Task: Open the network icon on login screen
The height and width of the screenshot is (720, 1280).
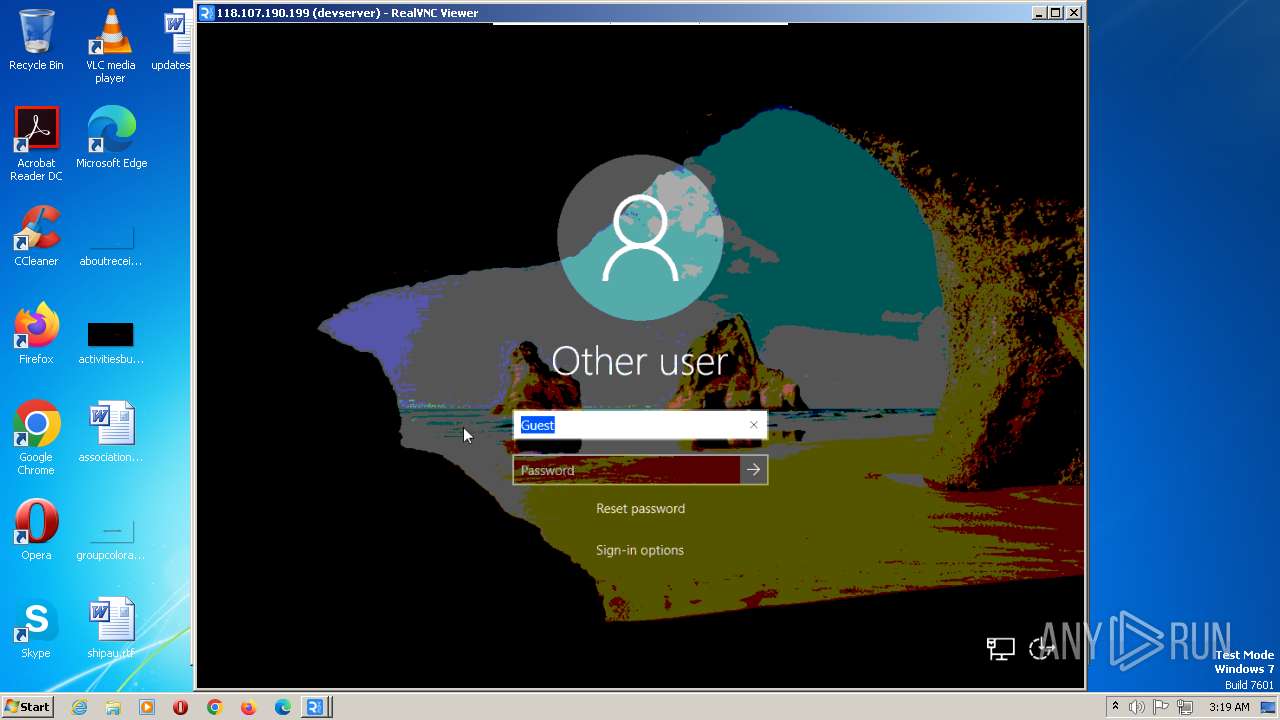Action: click(x=1000, y=649)
